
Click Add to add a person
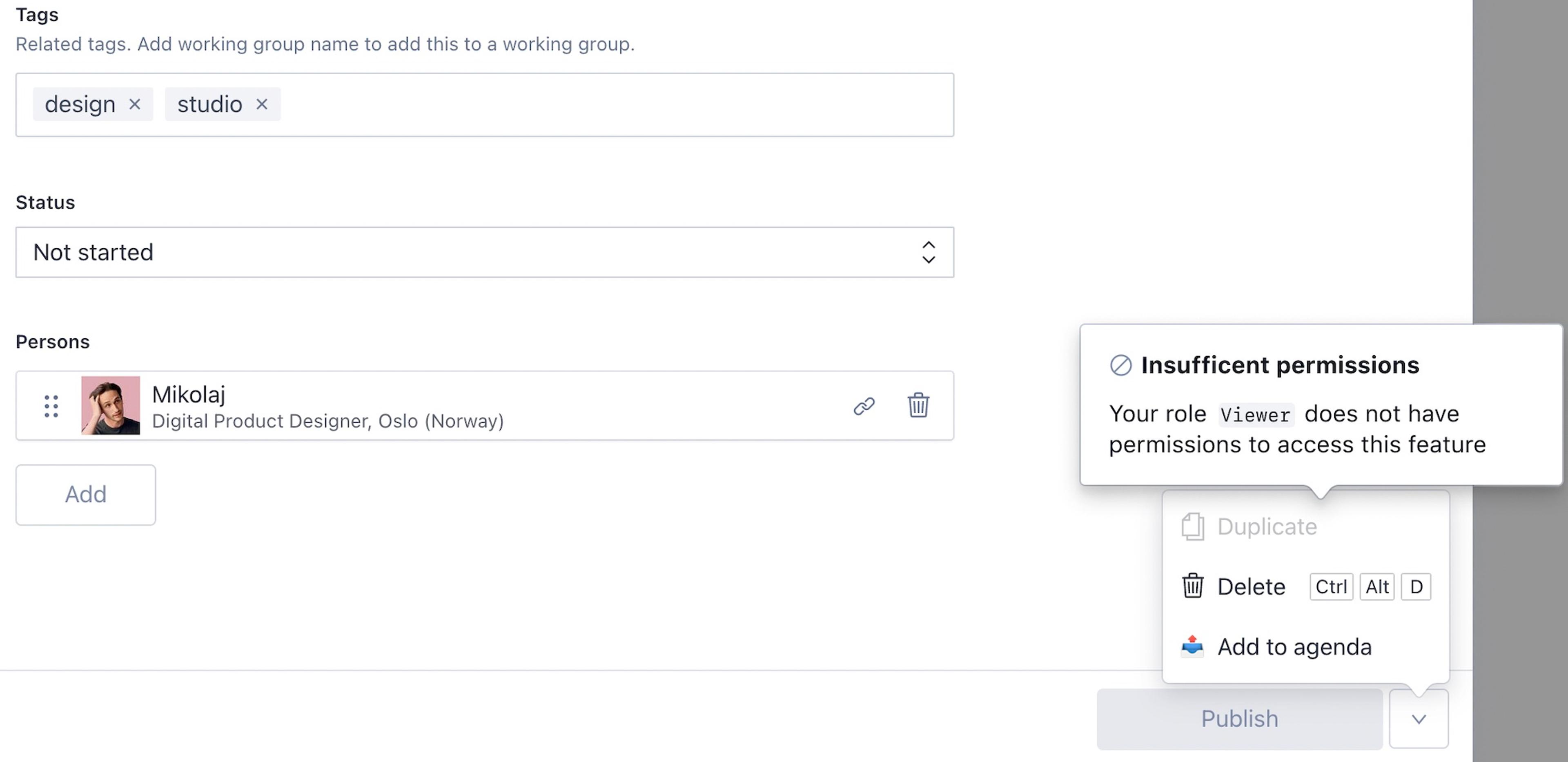point(86,494)
